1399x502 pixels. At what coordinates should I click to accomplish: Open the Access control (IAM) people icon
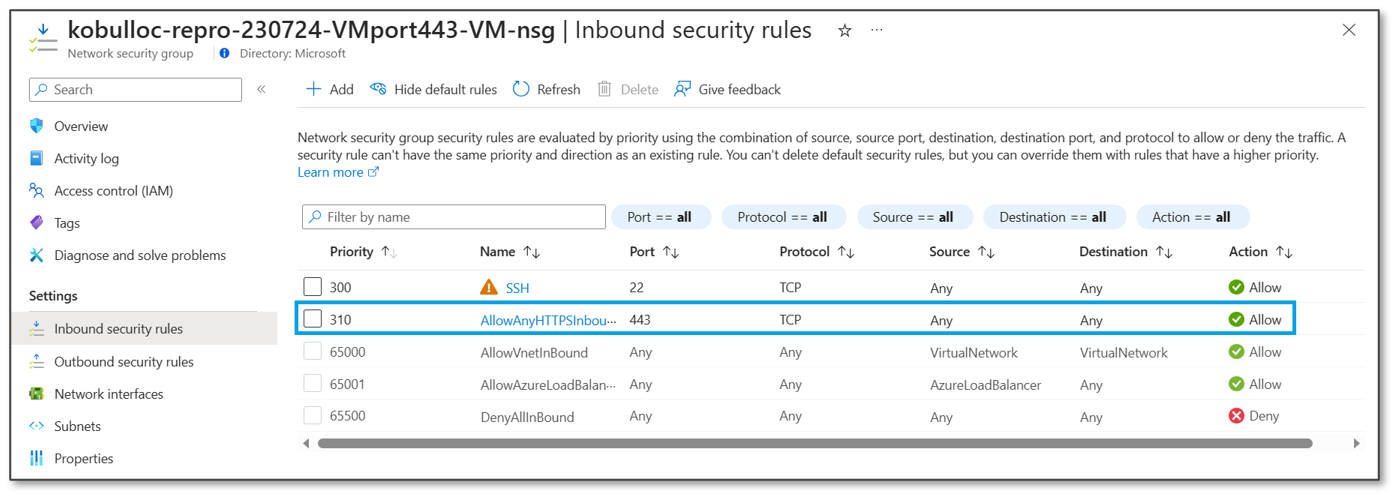point(37,190)
